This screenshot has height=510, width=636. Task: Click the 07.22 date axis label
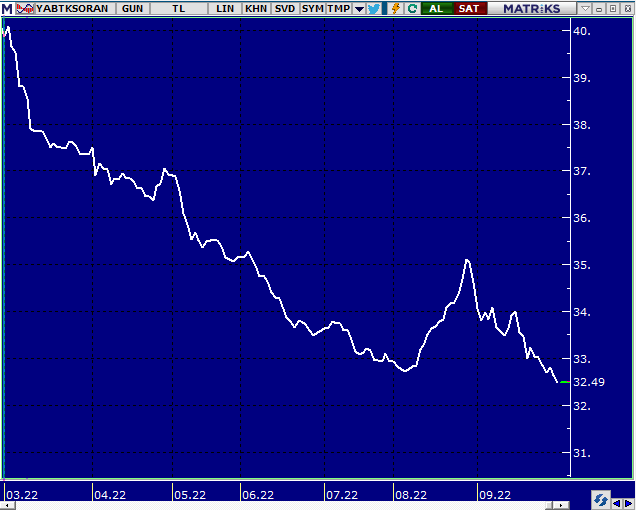coord(342,495)
